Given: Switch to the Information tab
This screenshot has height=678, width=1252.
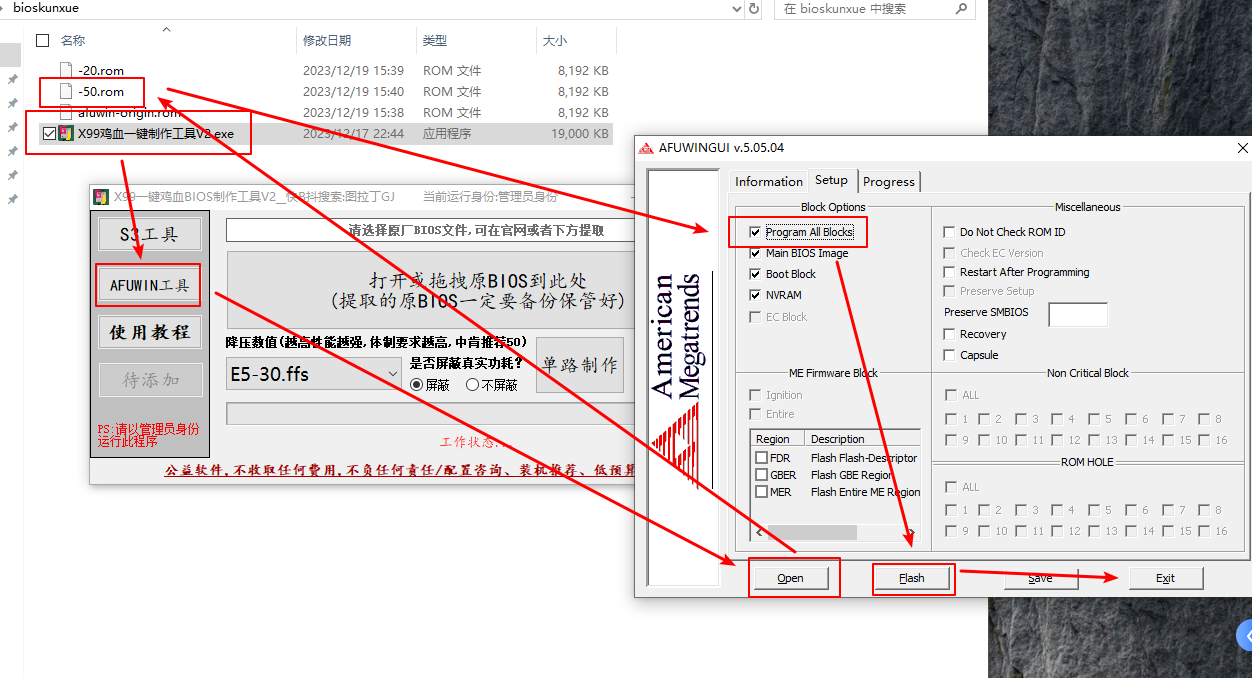Looking at the screenshot, I should pyautogui.click(x=768, y=181).
